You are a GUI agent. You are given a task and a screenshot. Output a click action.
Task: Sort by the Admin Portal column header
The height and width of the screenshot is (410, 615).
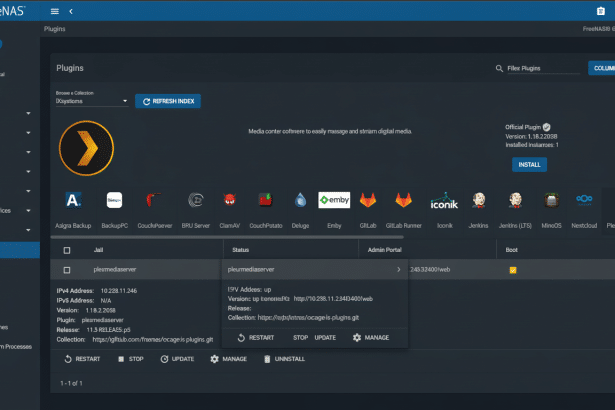(384, 250)
